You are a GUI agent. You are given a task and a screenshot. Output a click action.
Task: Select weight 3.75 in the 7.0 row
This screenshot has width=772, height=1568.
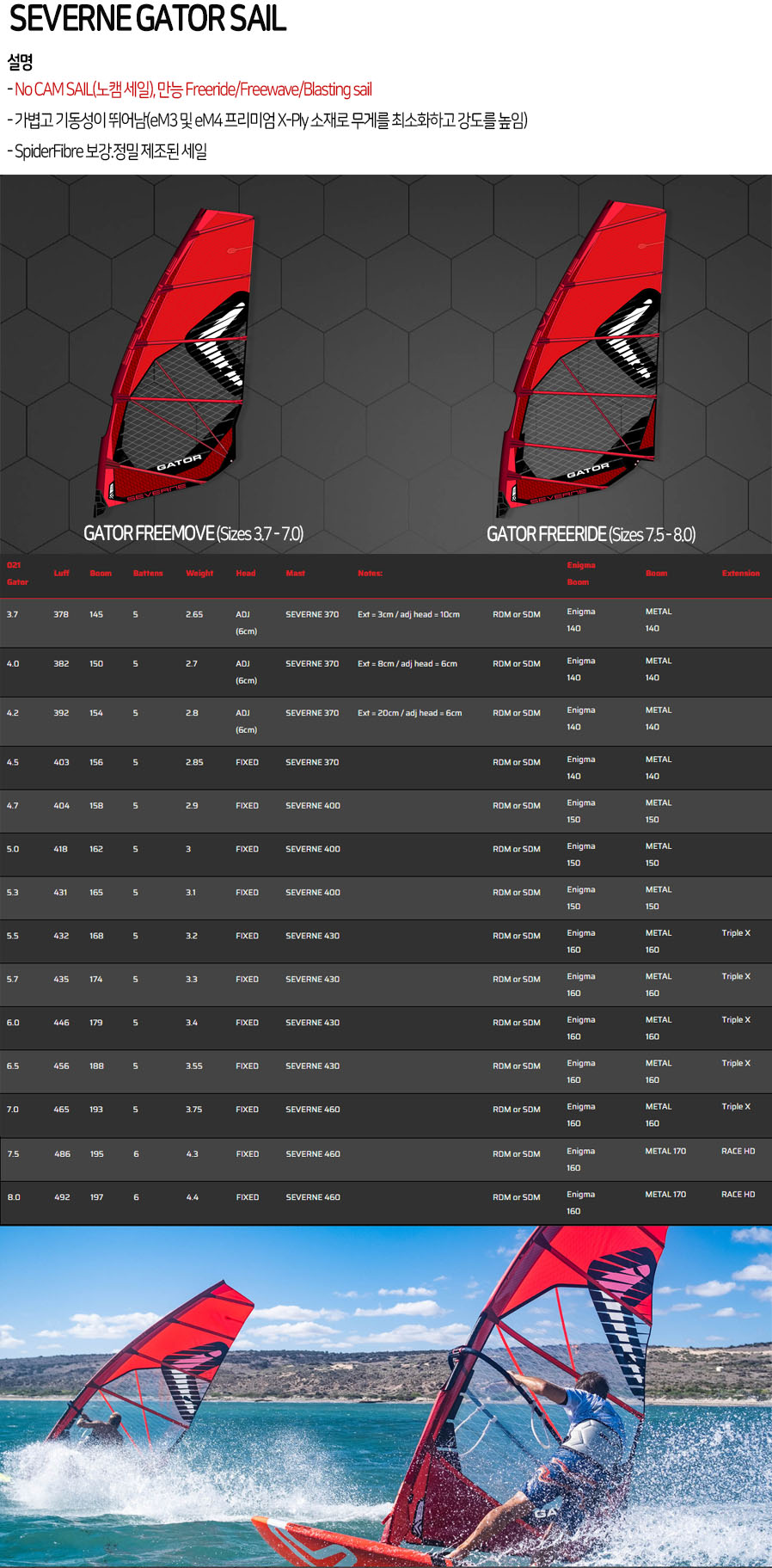point(194,1110)
